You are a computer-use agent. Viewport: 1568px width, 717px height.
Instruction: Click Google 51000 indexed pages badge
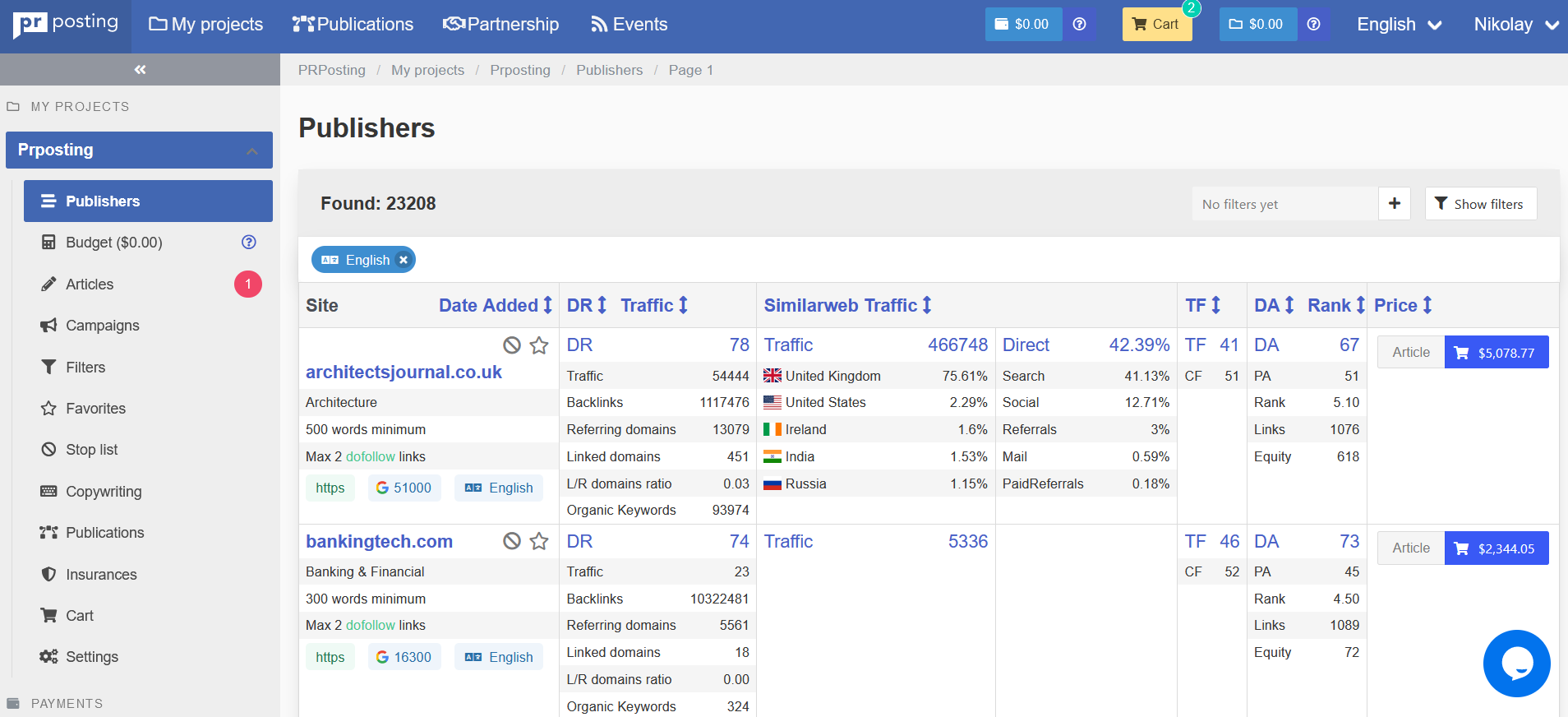click(404, 488)
